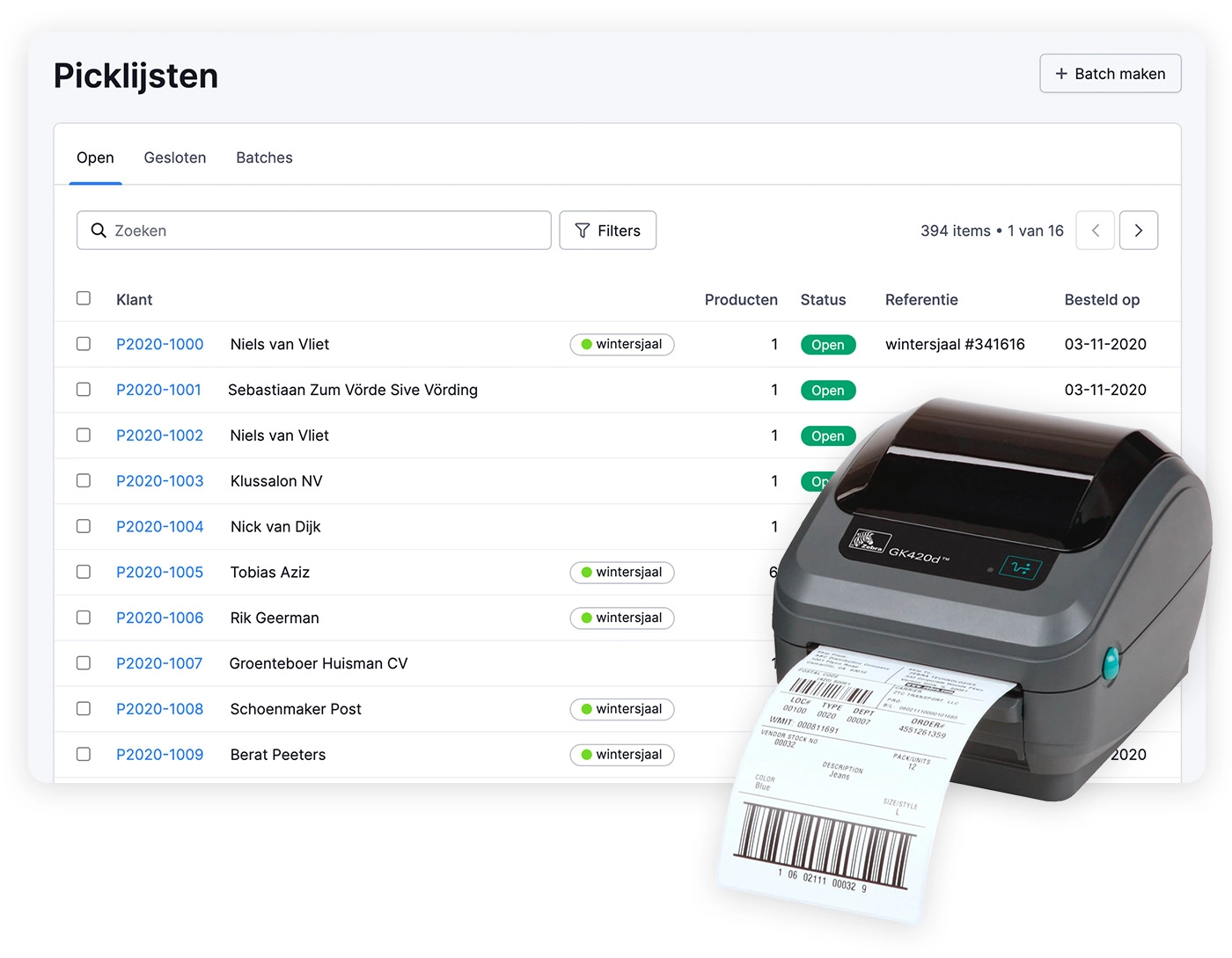Click the Open status badge for P2020-1001
1232x958 pixels.
(x=827, y=391)
